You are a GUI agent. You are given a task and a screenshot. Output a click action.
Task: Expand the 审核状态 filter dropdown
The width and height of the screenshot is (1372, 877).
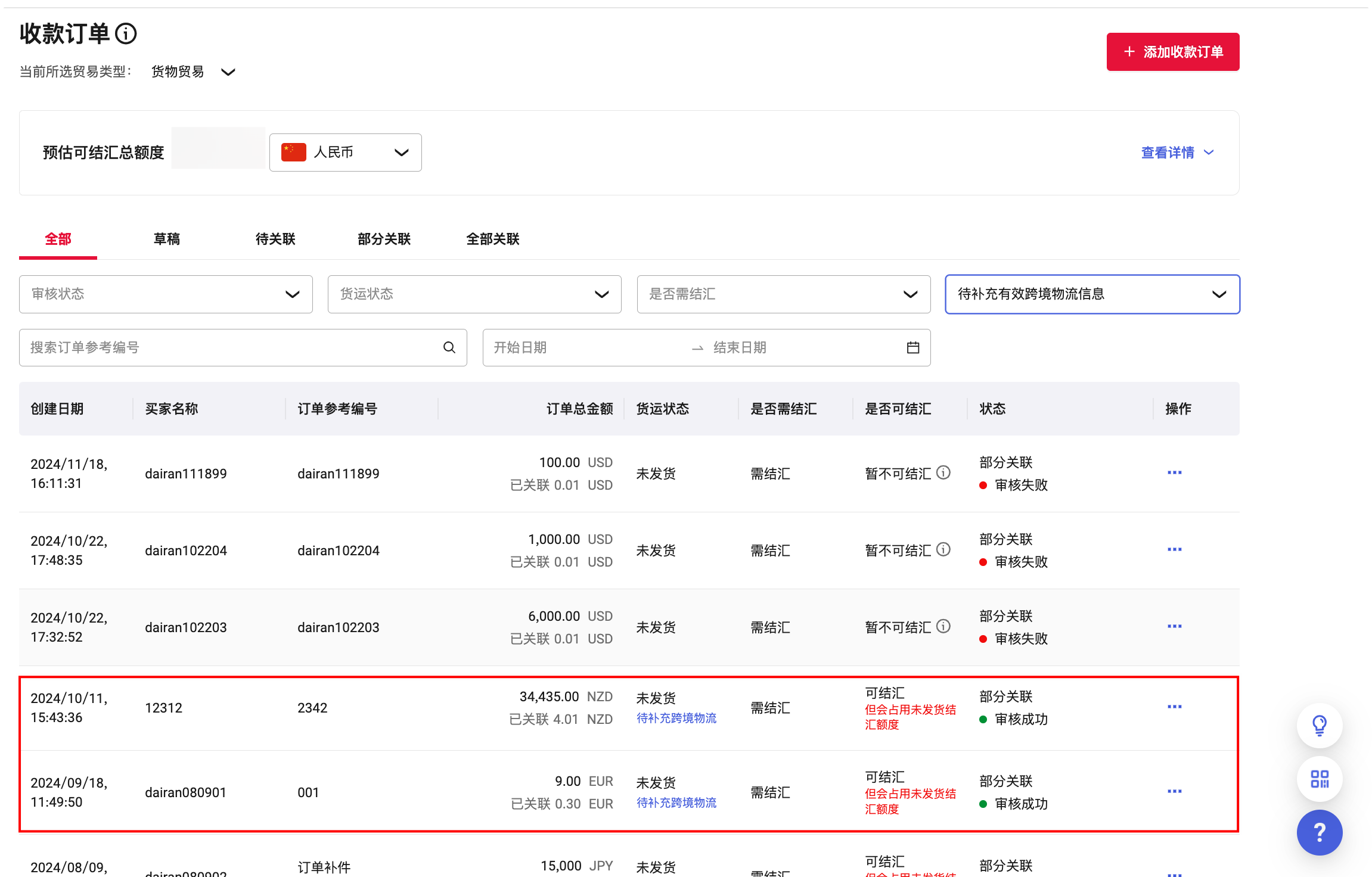(x=166, y=294)
